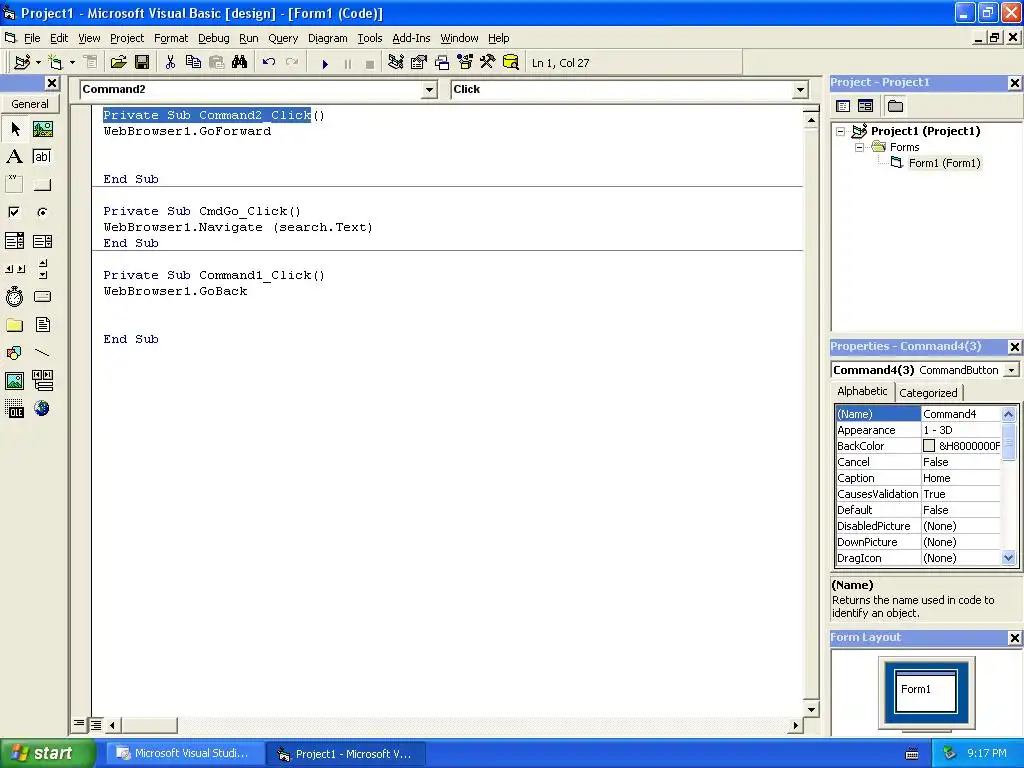Select the FileListBox control tool

42,325
